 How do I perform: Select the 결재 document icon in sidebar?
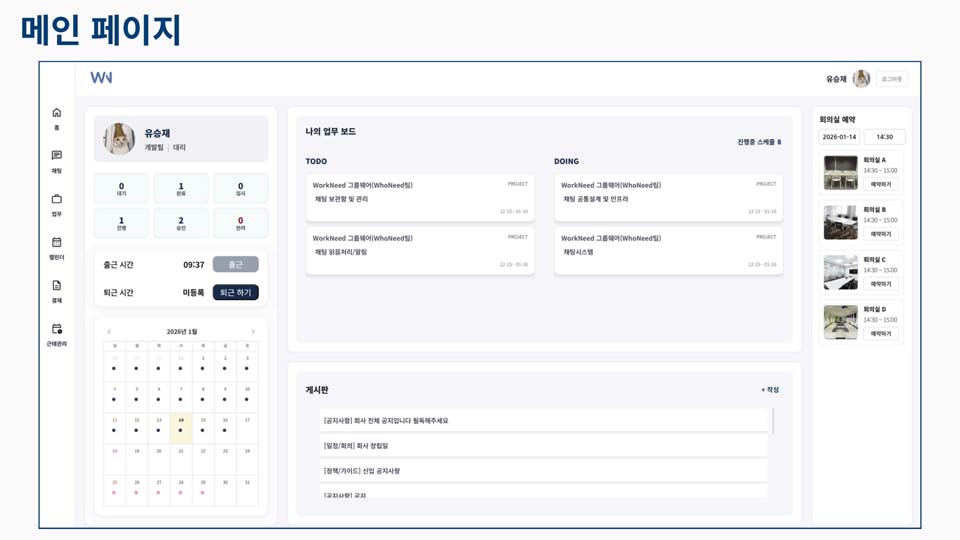pos(57,286)
